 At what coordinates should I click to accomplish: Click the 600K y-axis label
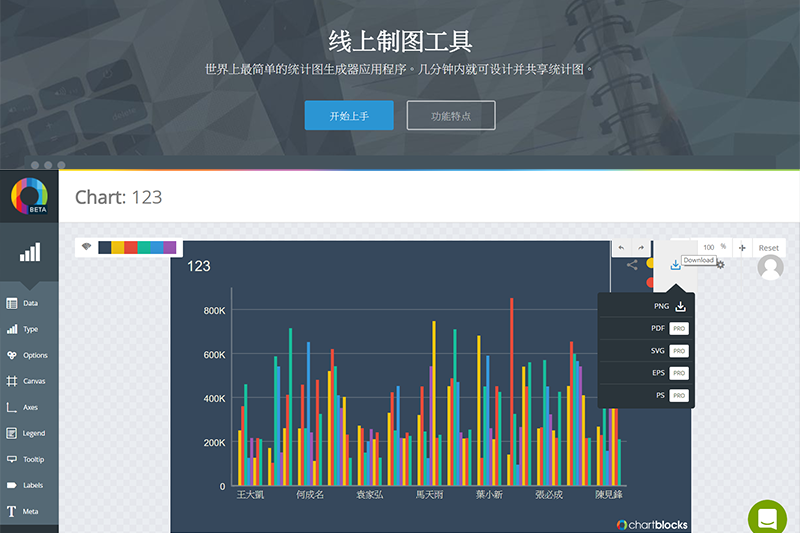(214, 354)
